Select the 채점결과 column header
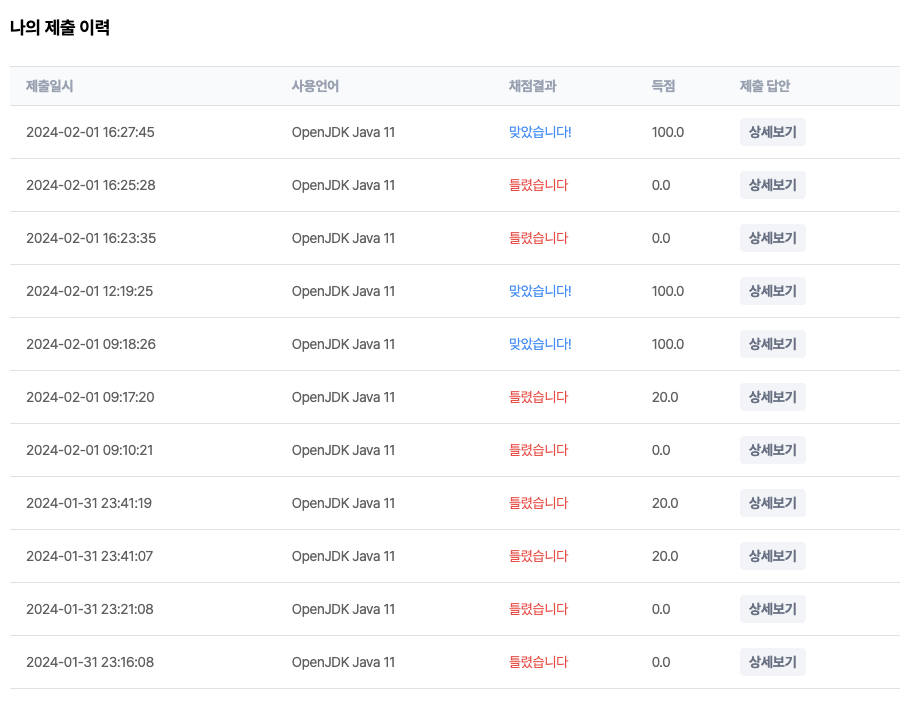 (x=532, y=86)
